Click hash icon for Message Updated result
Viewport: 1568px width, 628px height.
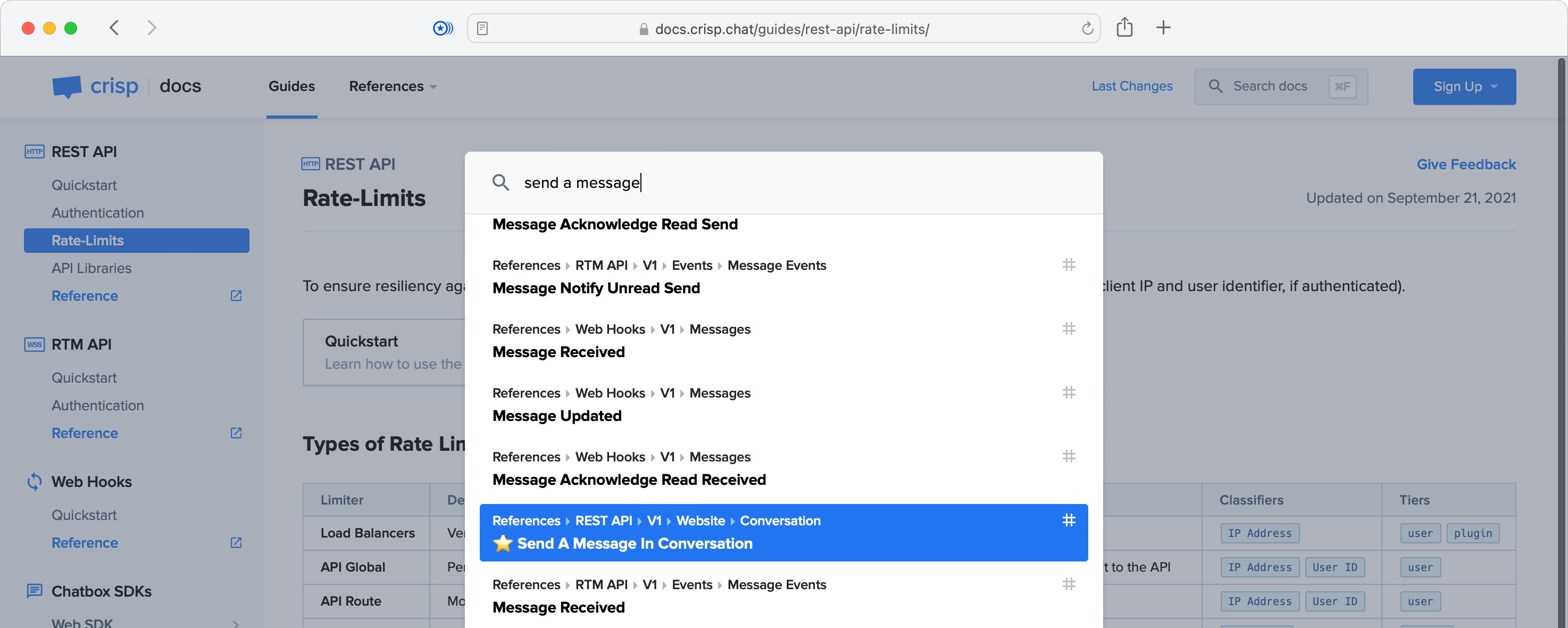[1068, 392]
